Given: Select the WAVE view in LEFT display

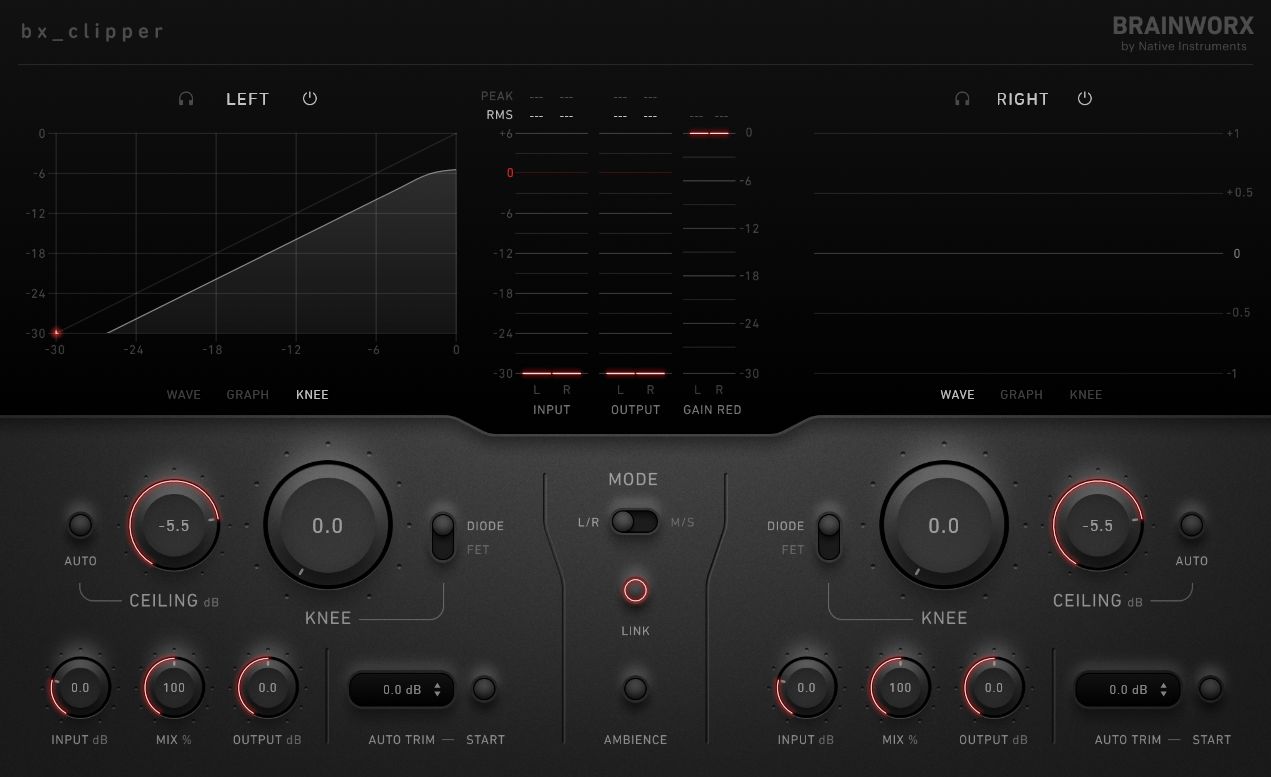Looking at the screenshot, I should pyautogui.click(x=184, y=395).
